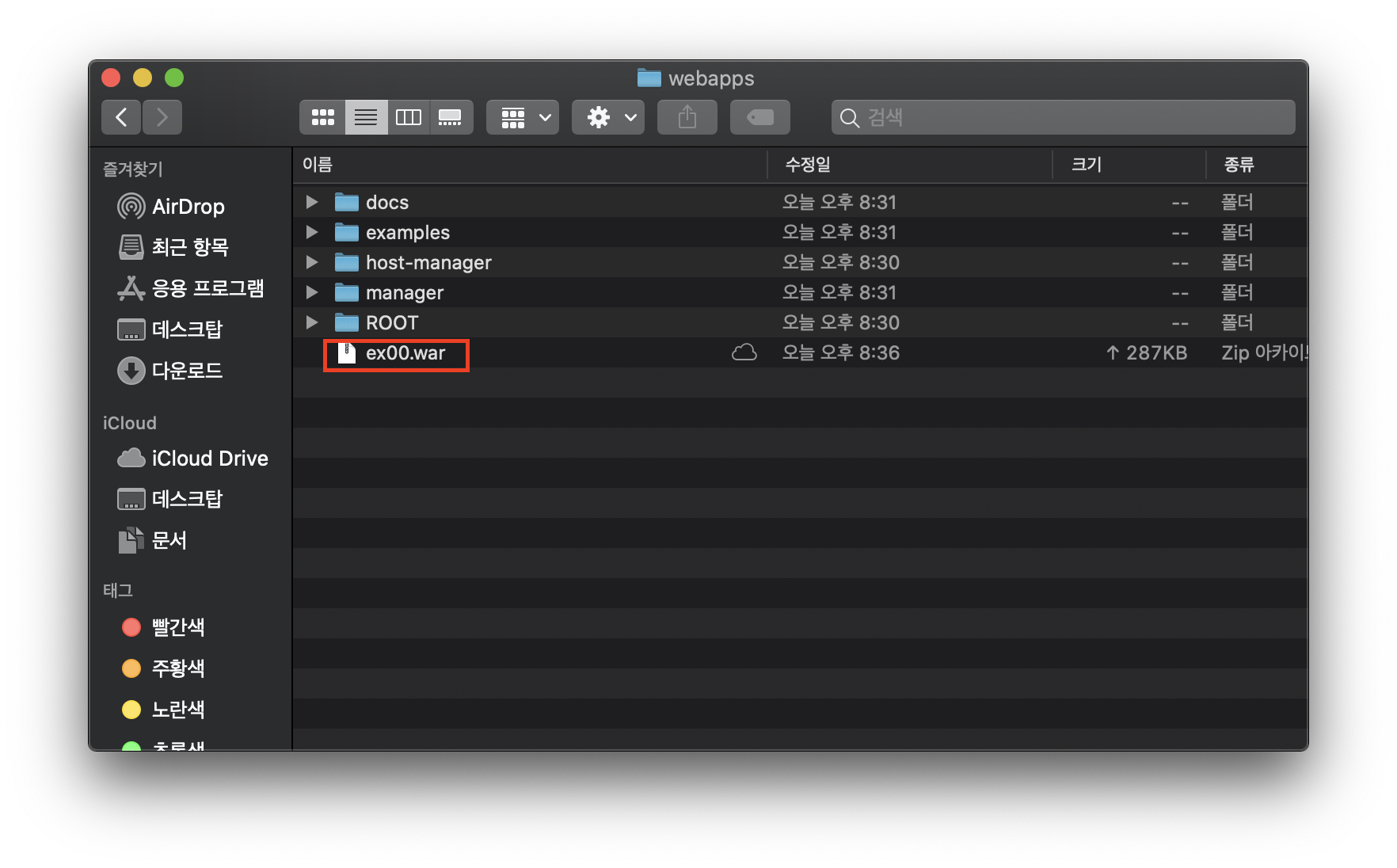The image size is (1397, 868).
Task: Click the Edit Tags toolbar button
Action: (x=760, y=117)
